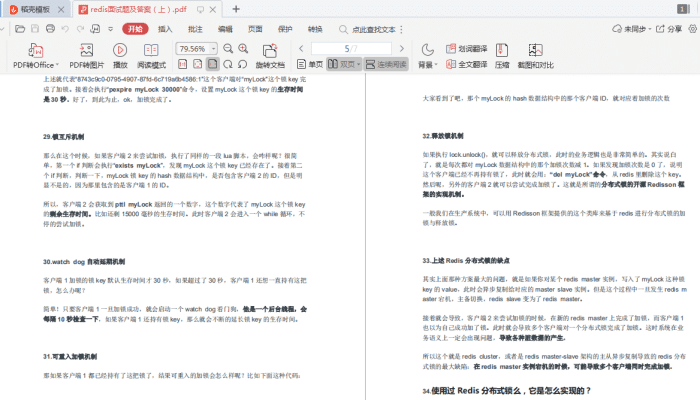Click the page number input field
The height and width of the screenshot is (400, 700).
point(350,48)
